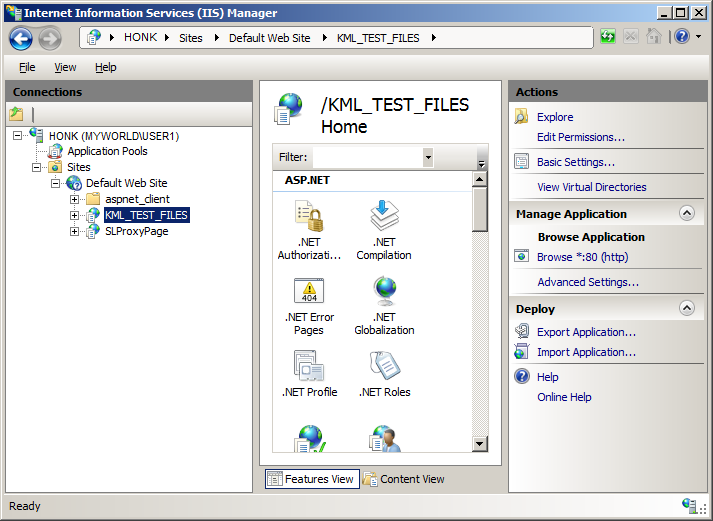Open the globe with checkmark feature icon
This screenshot has width=713, height=521.
tap(310, 438)
